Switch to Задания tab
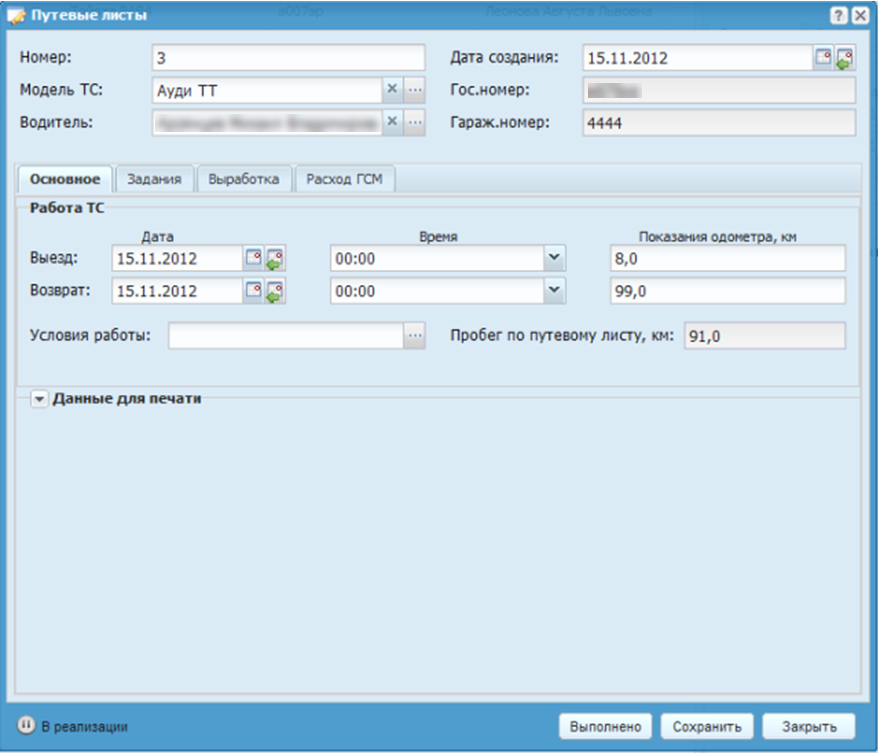This screenshot has height=753, width=878. coord(155,179)
